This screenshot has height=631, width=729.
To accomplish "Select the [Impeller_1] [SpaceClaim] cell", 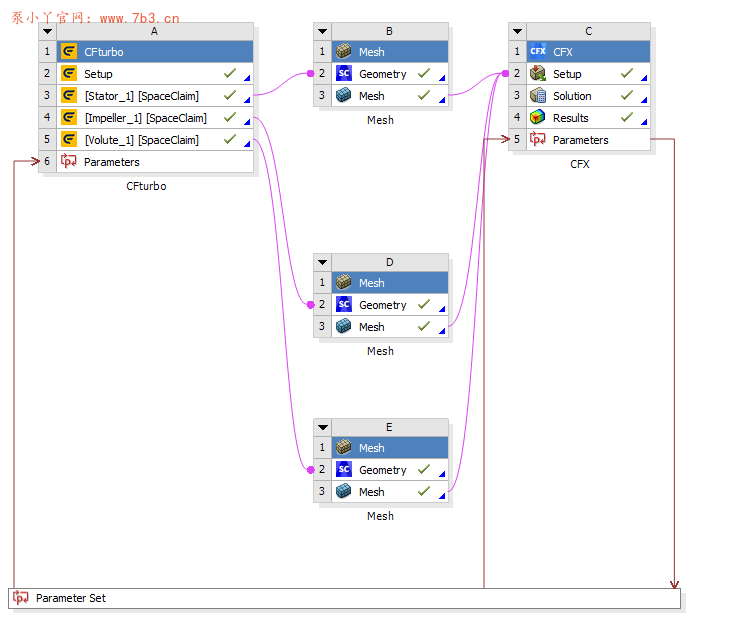I will 155,117.
